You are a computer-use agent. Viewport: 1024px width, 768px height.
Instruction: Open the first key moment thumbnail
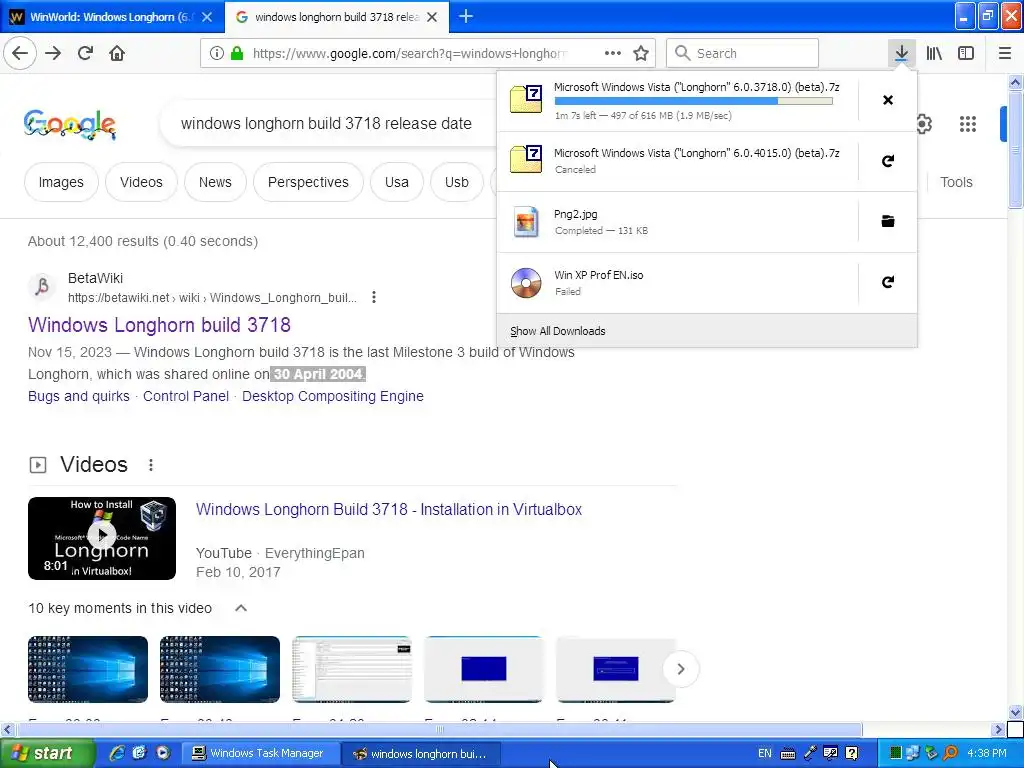pyautogui.click(x=88, y=669)
